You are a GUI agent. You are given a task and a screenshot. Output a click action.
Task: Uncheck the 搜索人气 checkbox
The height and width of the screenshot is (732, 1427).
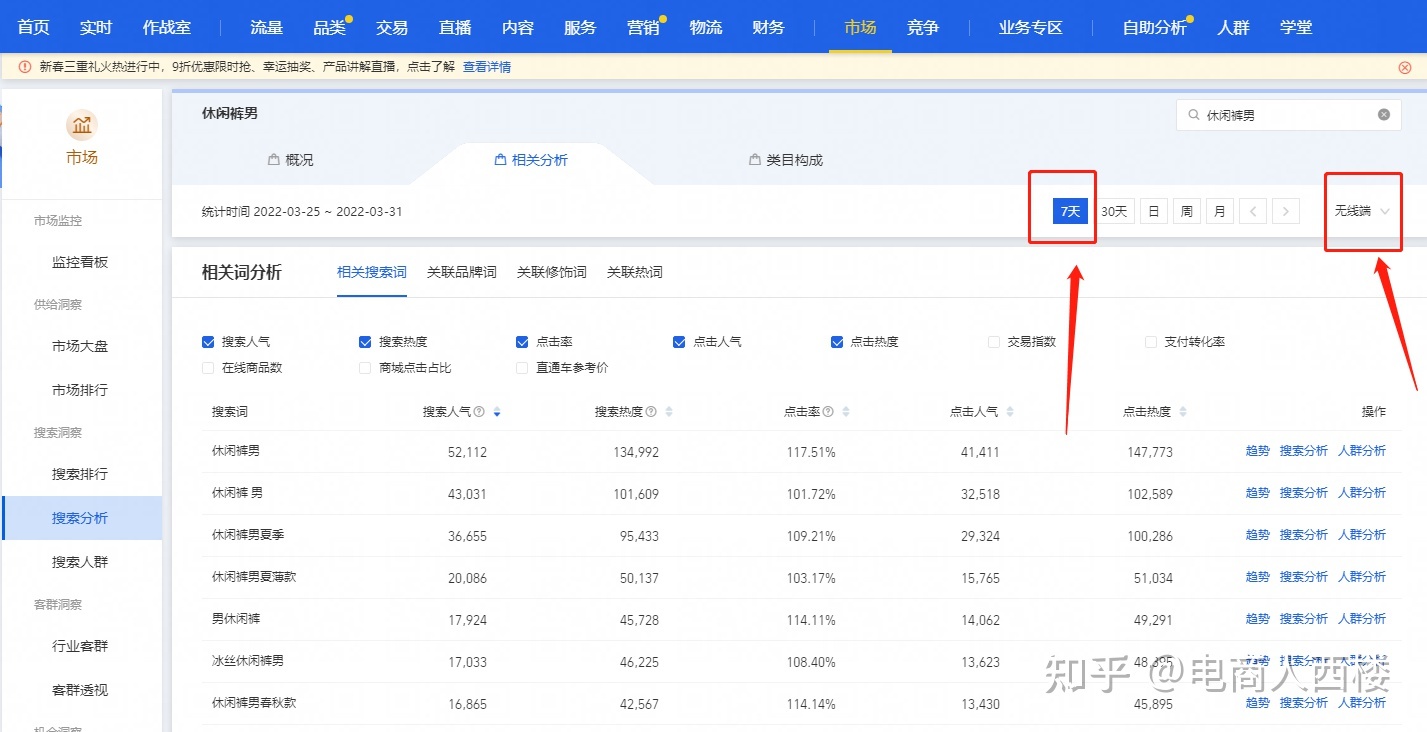click(x=208, y=342)
